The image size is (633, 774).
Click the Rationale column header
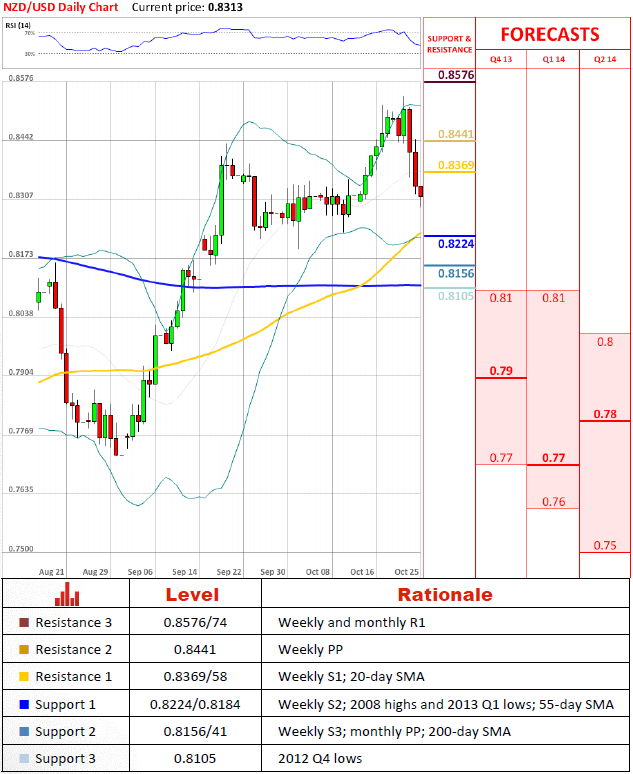tap(445, 595)
